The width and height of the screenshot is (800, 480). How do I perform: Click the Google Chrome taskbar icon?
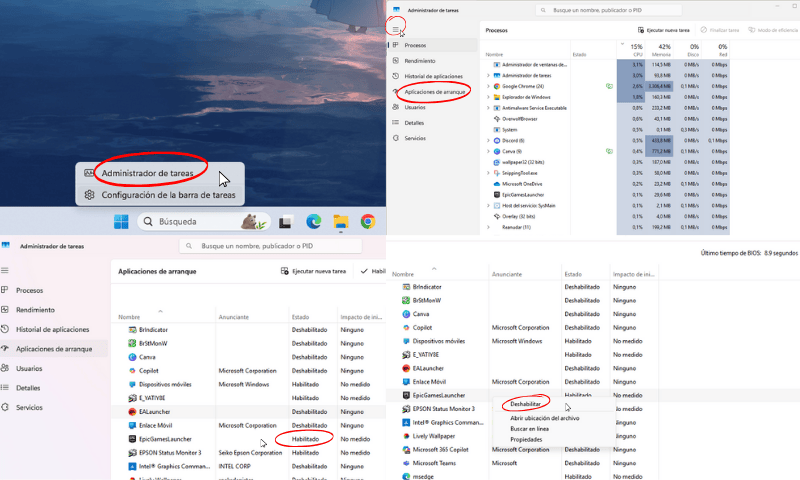click(x=367, y=221)
